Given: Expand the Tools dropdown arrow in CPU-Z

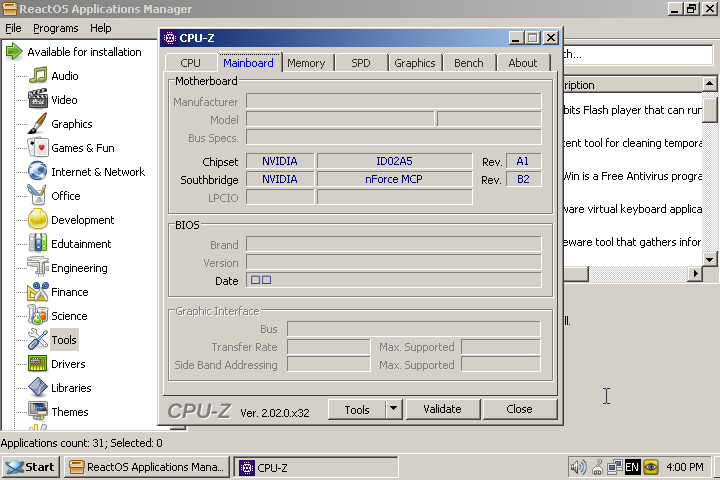Looking at the screenshot, I should tap(394, 409).
